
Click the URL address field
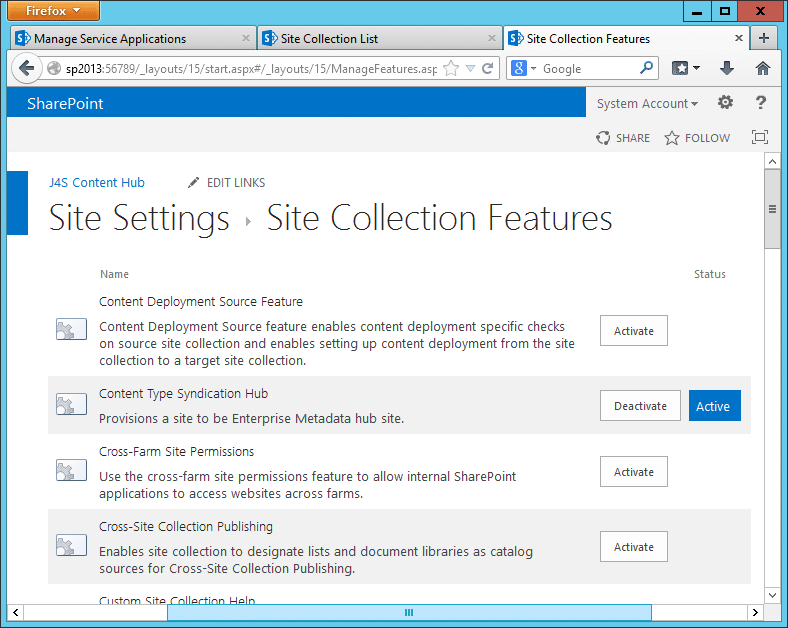[x=251, y=69]
